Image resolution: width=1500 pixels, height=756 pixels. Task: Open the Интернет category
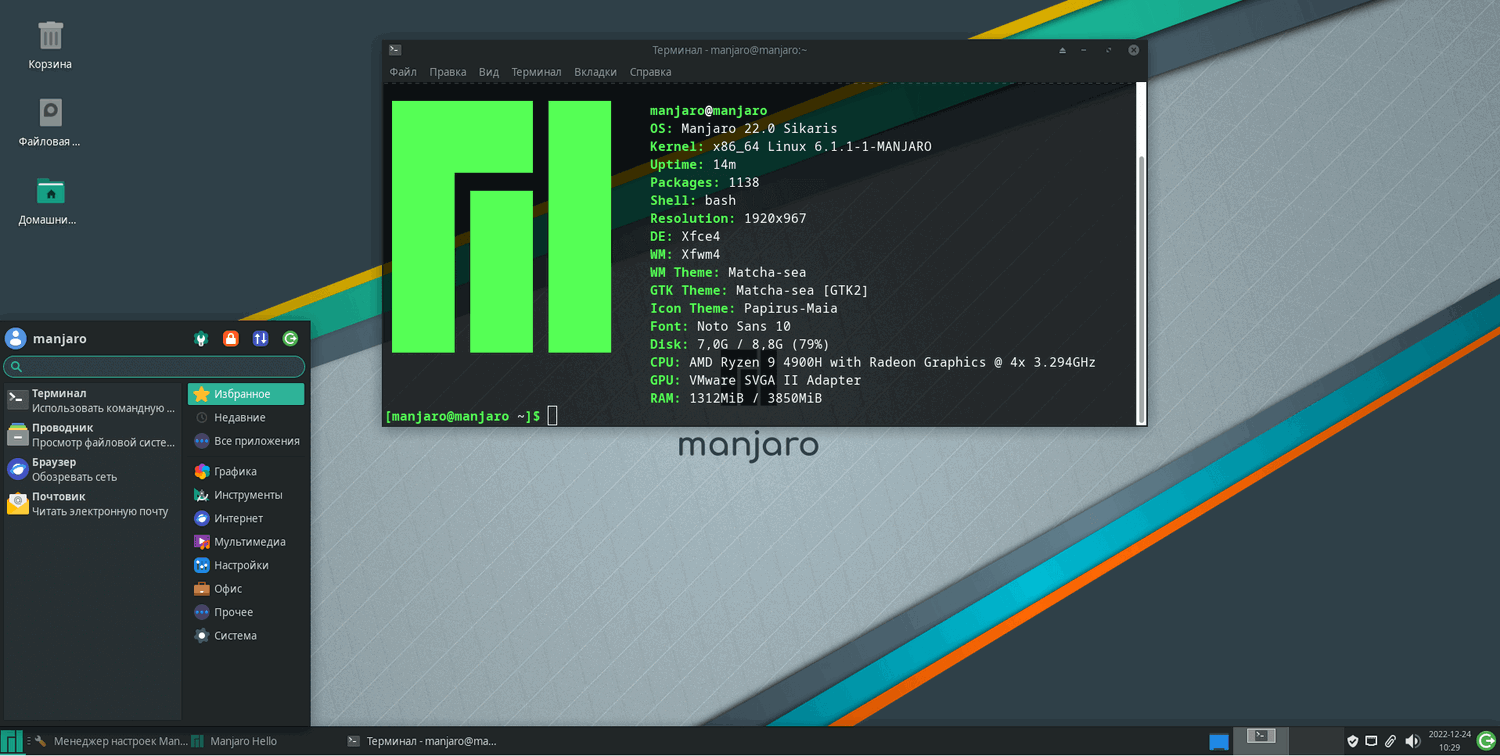[246, 518]
